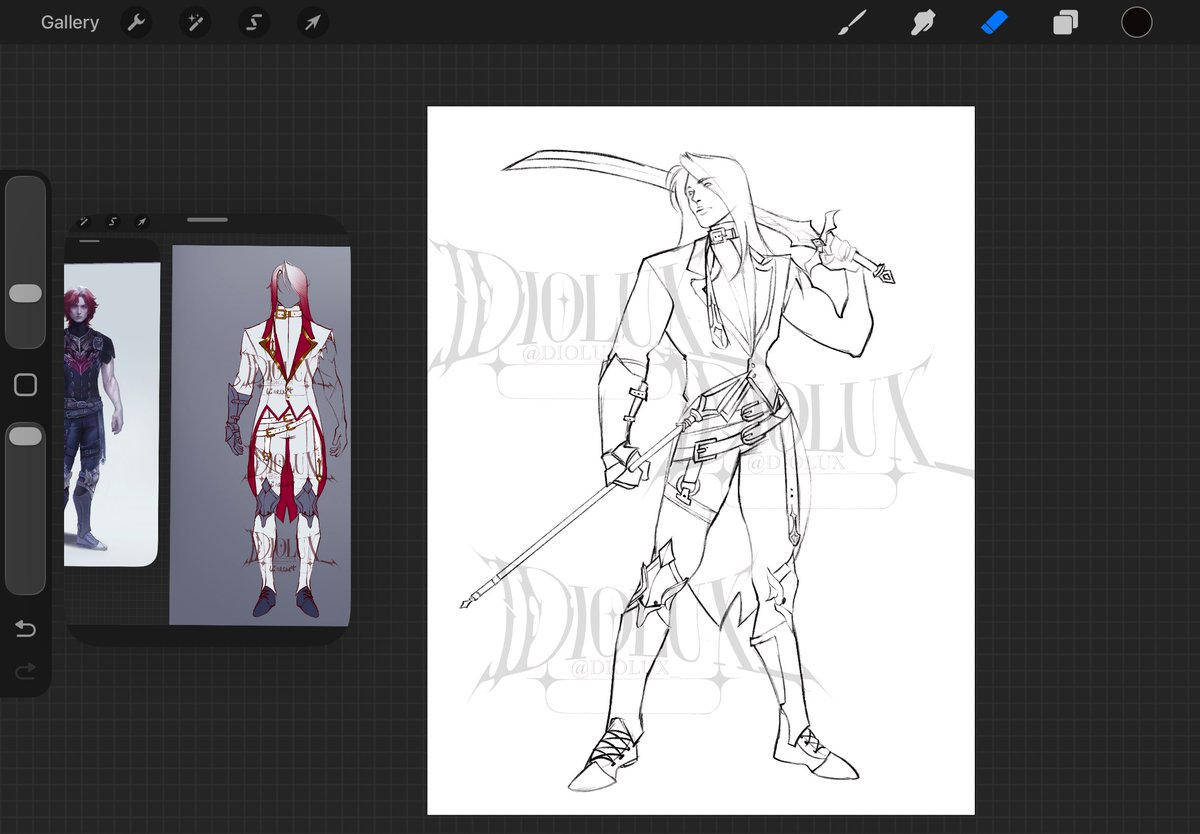The image size is (1200, 834).
Task: Open the Actions wrench menu
Action: click(x=136, y=22)
